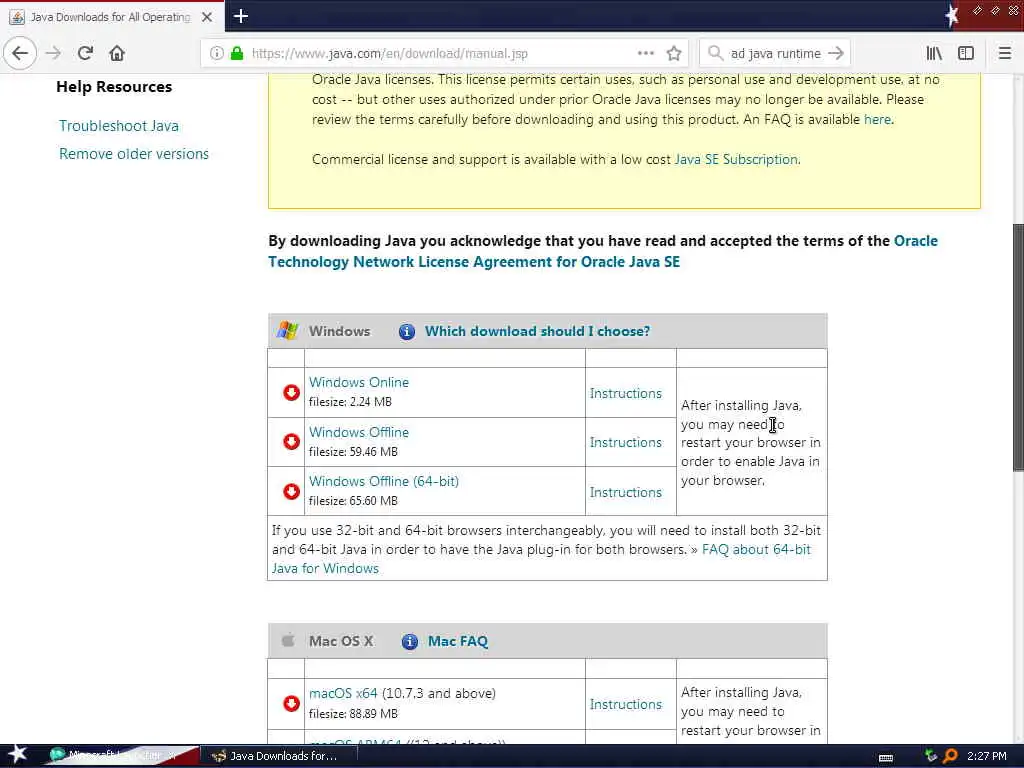Click the vertical page scrollbar thumb
Image resolution: width=1024 pixels, height=768 pixels.
[x=1017, y=346]
